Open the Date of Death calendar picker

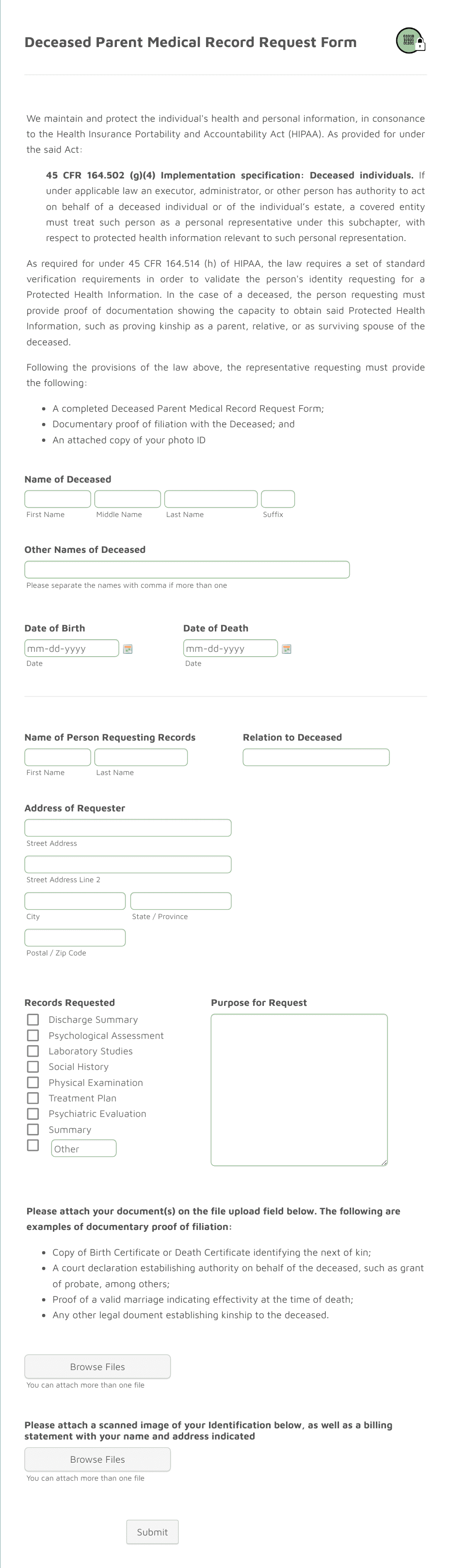coord(286,648)
